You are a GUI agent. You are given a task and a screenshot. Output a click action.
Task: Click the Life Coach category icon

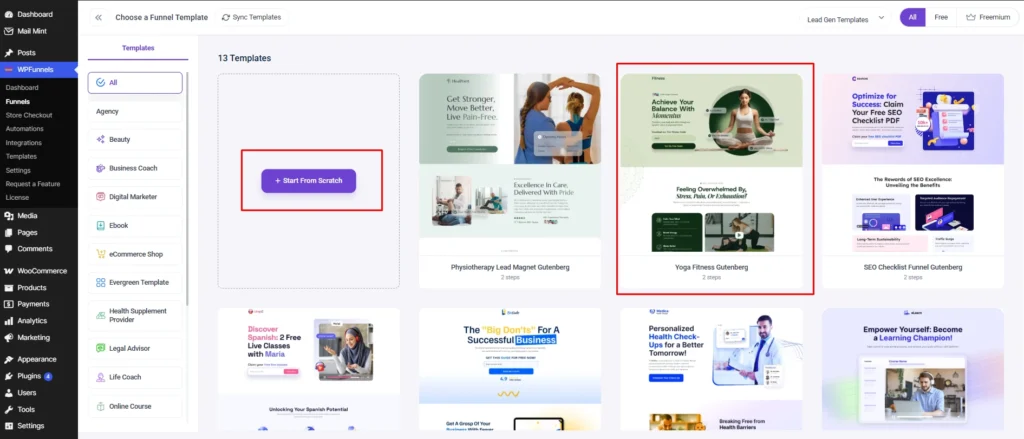click(101, 377)
